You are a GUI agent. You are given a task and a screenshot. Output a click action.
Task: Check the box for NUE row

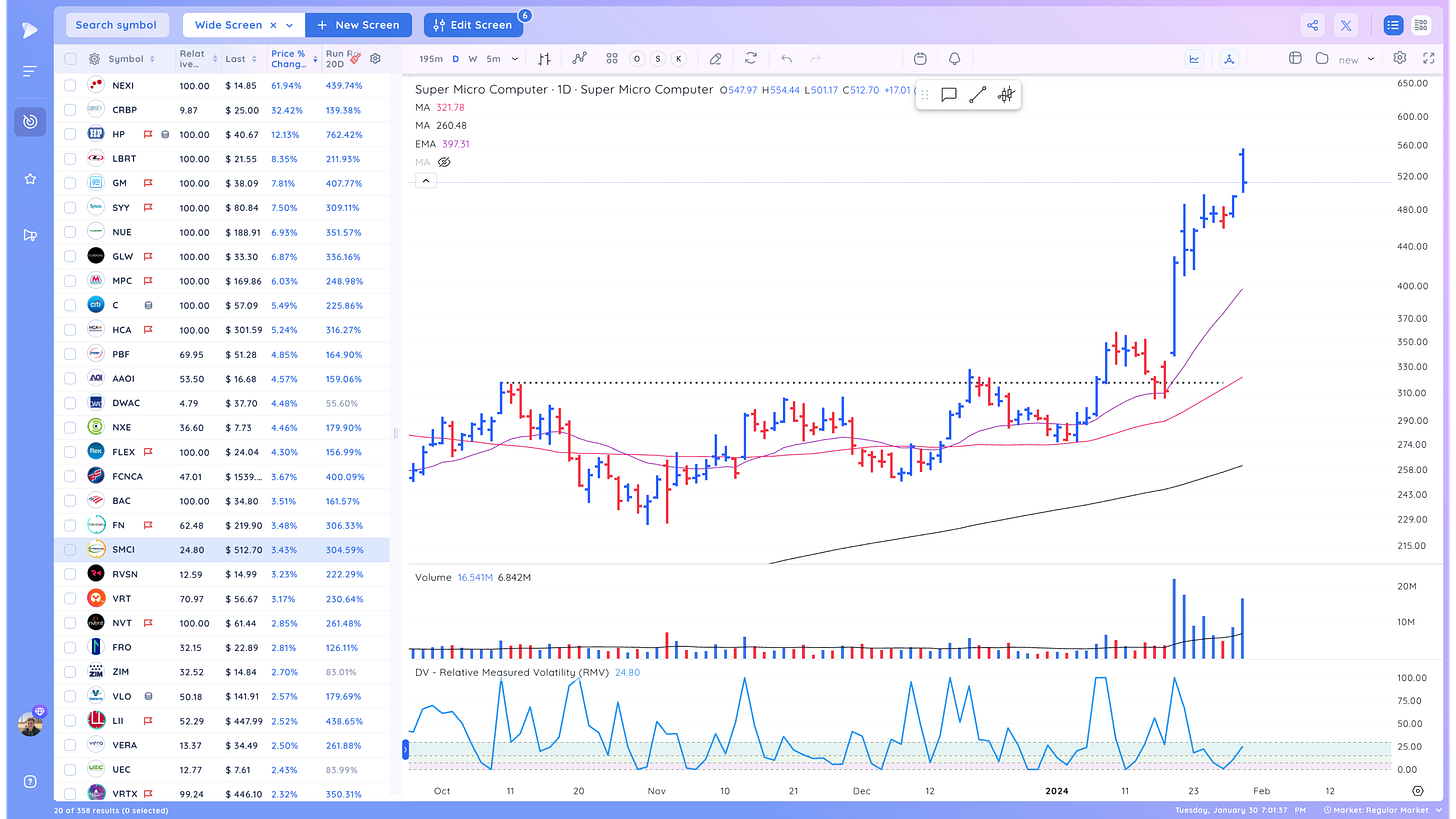(x=70, y=232)
